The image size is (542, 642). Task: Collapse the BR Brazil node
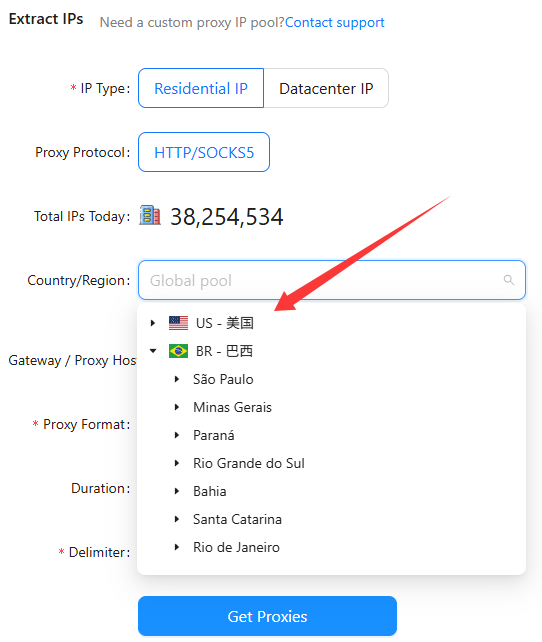153,351
